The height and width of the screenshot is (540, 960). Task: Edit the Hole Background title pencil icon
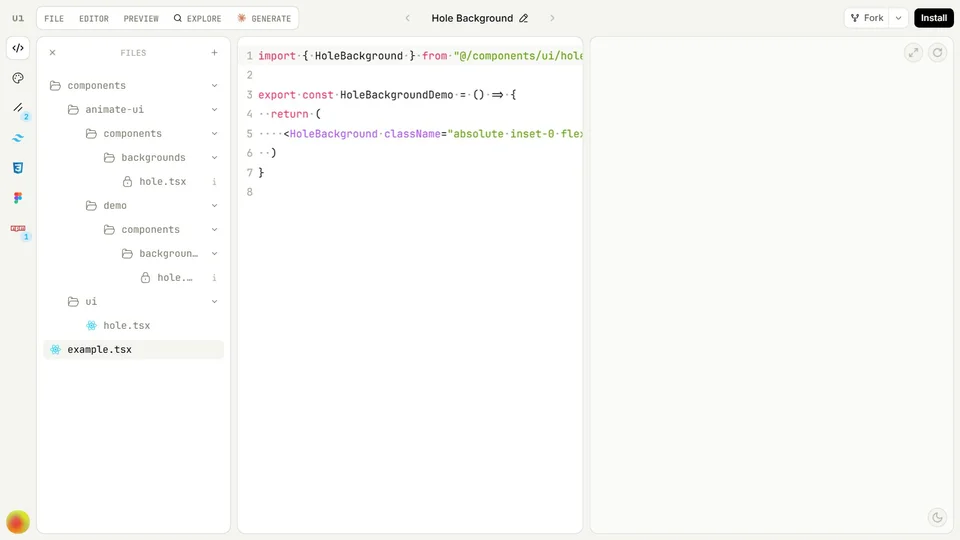(x=523, y=18)
